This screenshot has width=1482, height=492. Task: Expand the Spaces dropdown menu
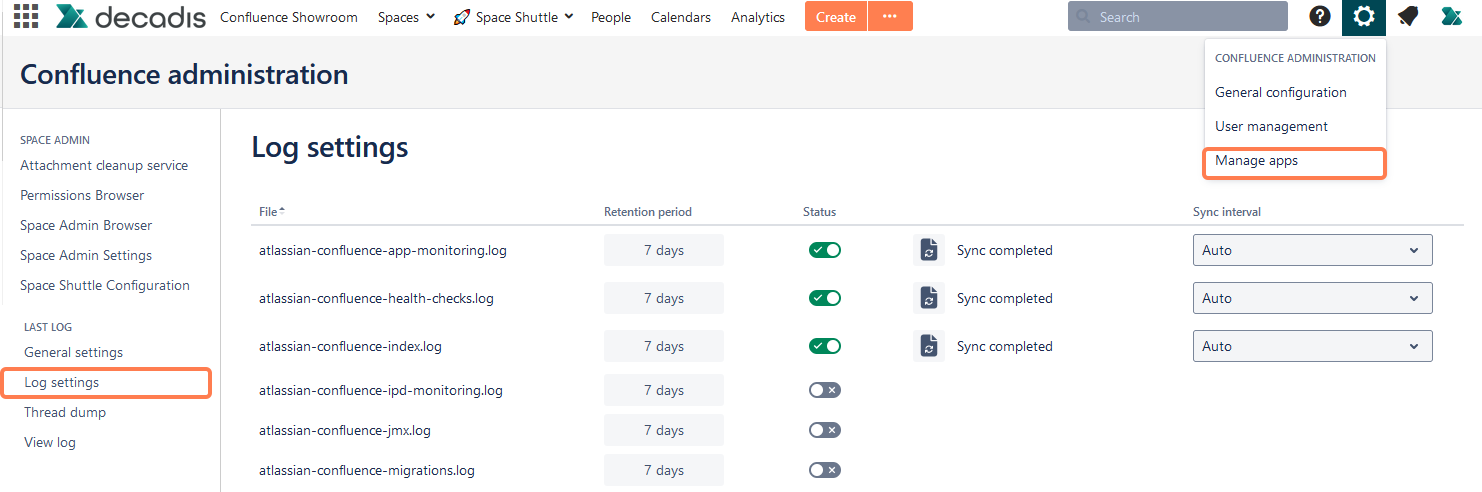(x=406, y=17)
